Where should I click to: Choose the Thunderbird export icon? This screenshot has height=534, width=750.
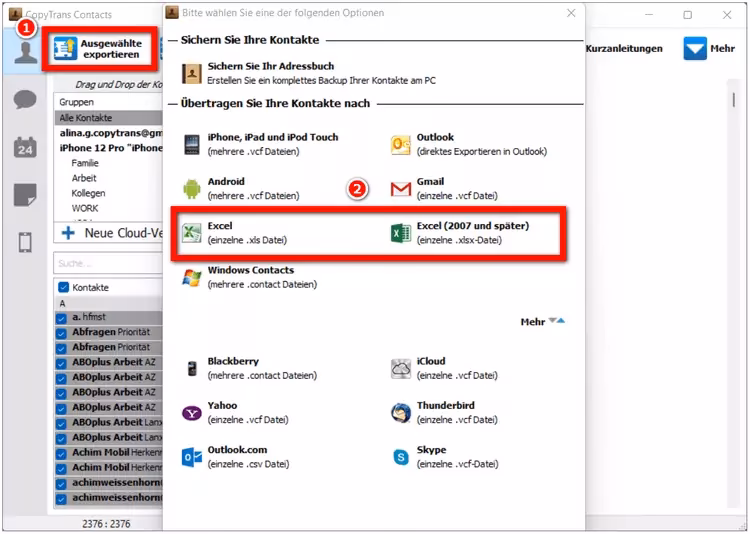400,412
